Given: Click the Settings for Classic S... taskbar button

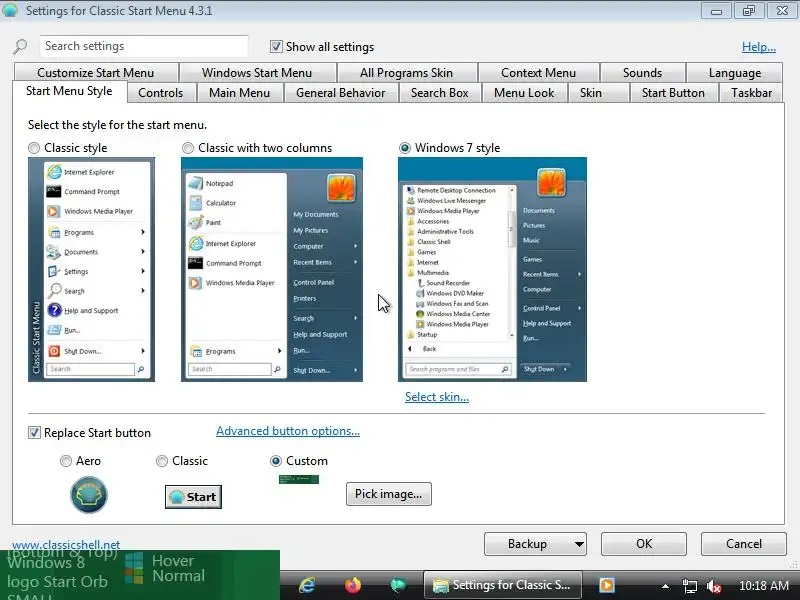Looking at the screenshot, I should click(503, 585).
